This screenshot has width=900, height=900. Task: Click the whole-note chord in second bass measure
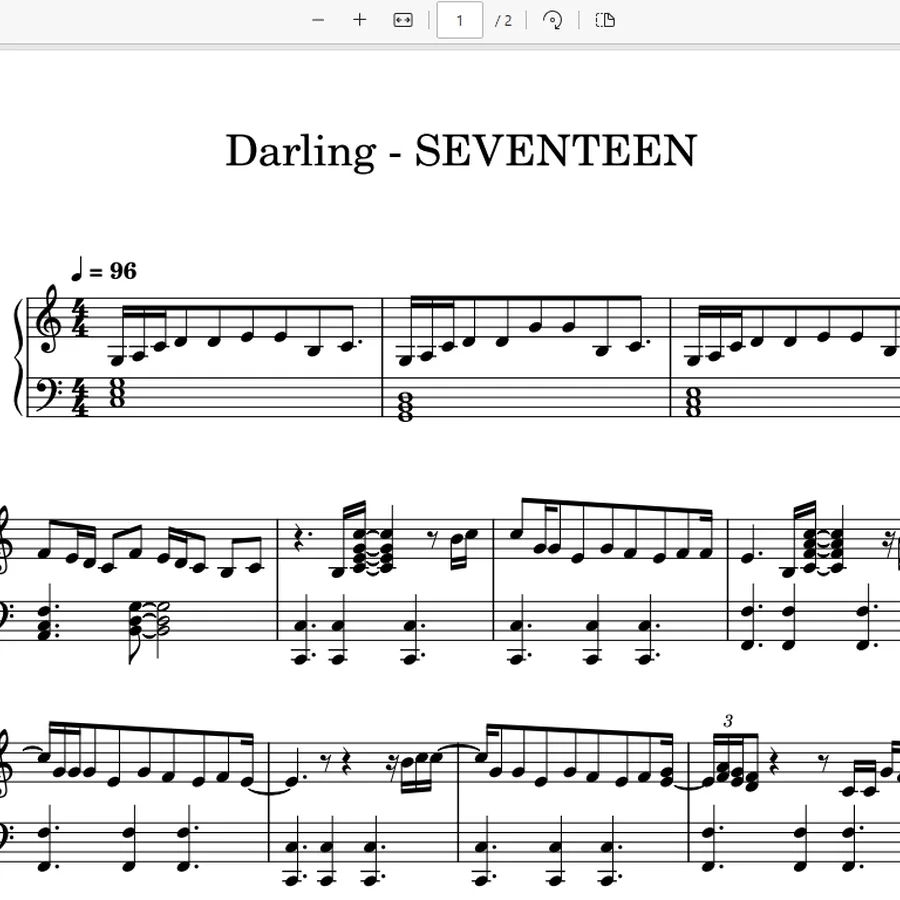click(405, 406)
